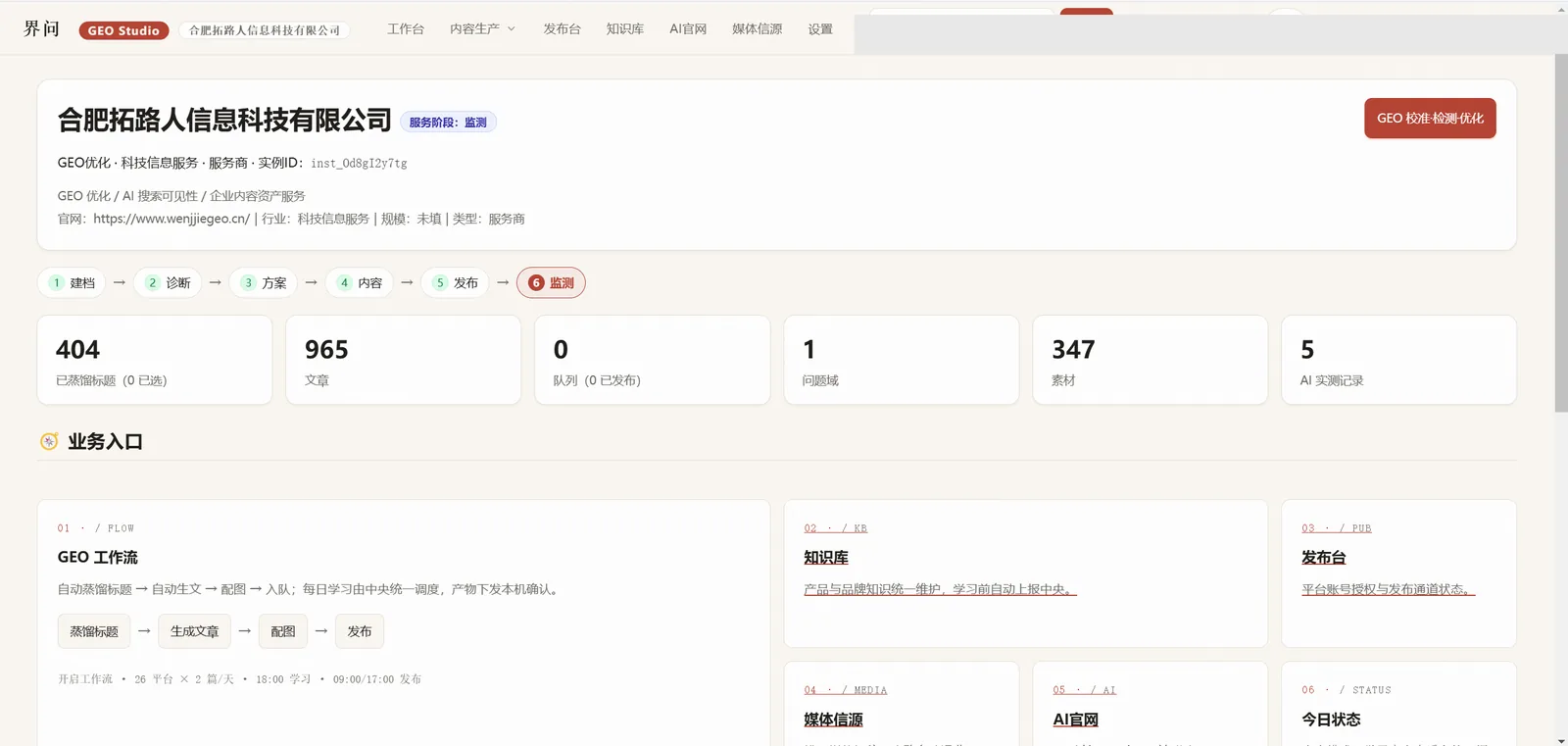Open the 工作台 menu item
The image size is (1568, 746).
tap(406, 29)
